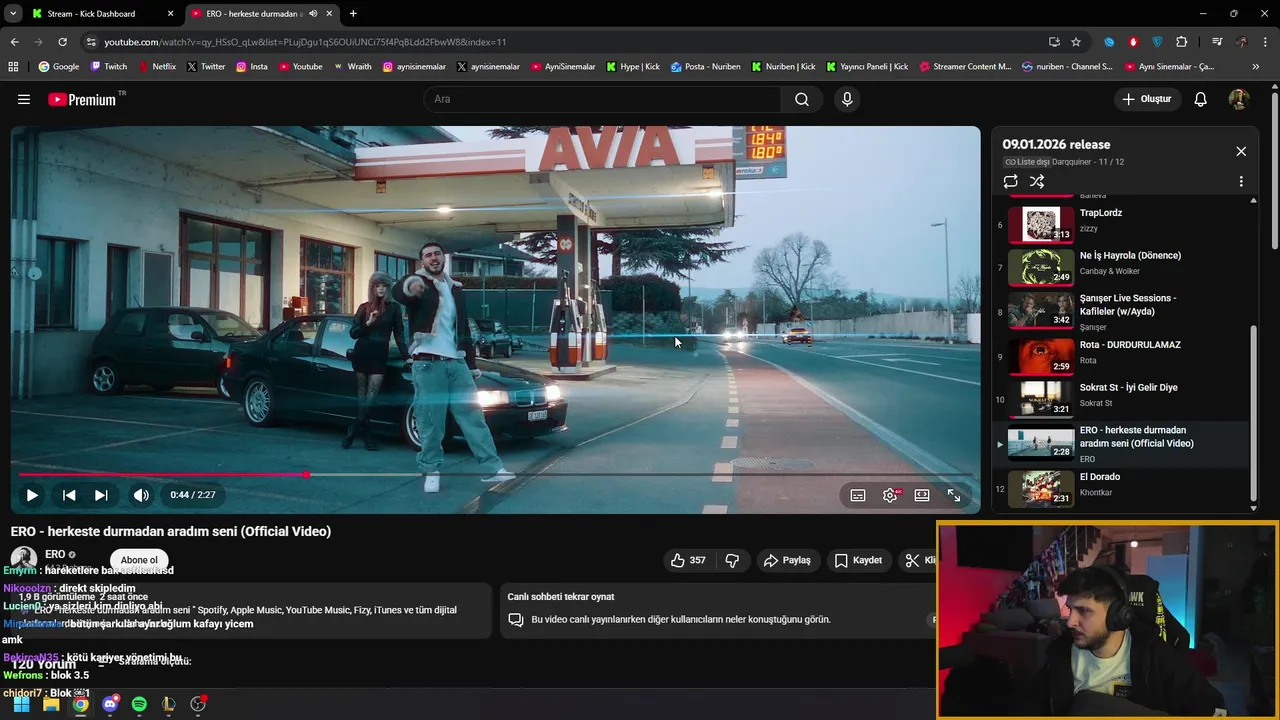Viewport: 1280px width, 720px height.
Task: Open OBS Studio from the taskbar
Action: click(198, 704)
